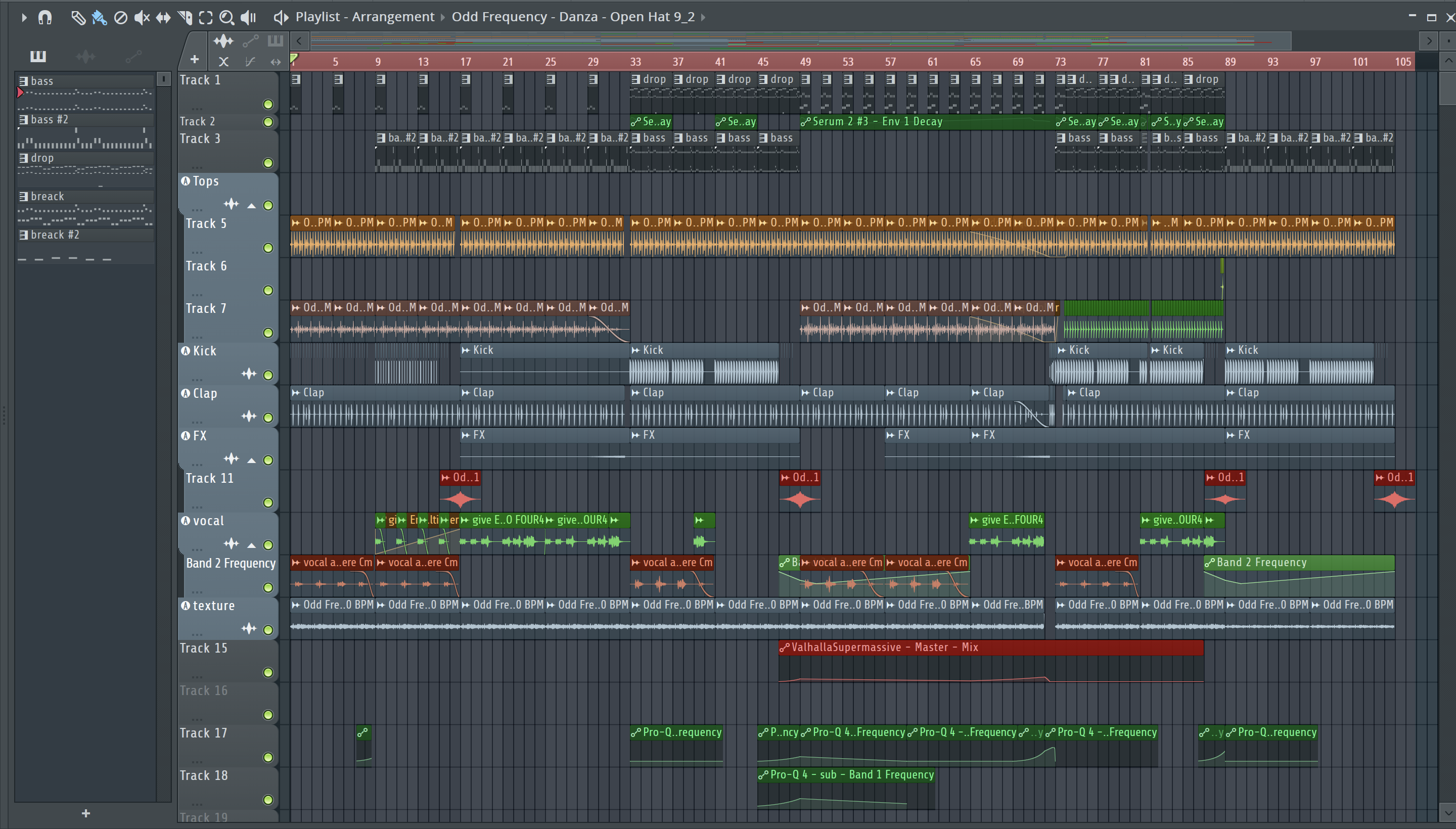Show pattern clips in the picker panel
This screenshot has width=1456, height=829.
tap(38, 56)
